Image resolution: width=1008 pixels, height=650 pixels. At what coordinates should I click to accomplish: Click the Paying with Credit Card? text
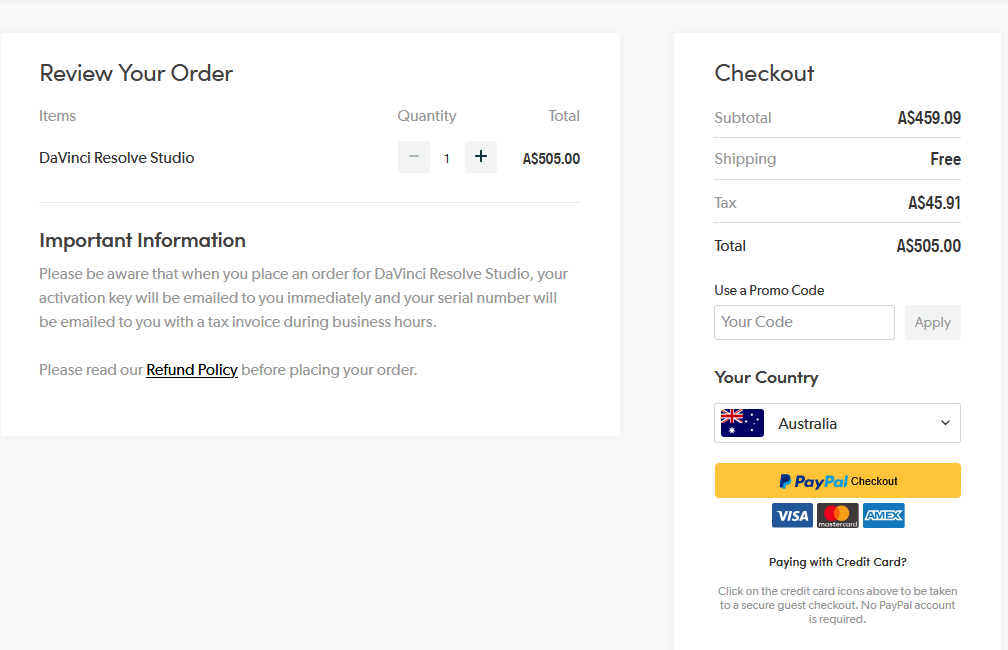(x=838, y=562)
